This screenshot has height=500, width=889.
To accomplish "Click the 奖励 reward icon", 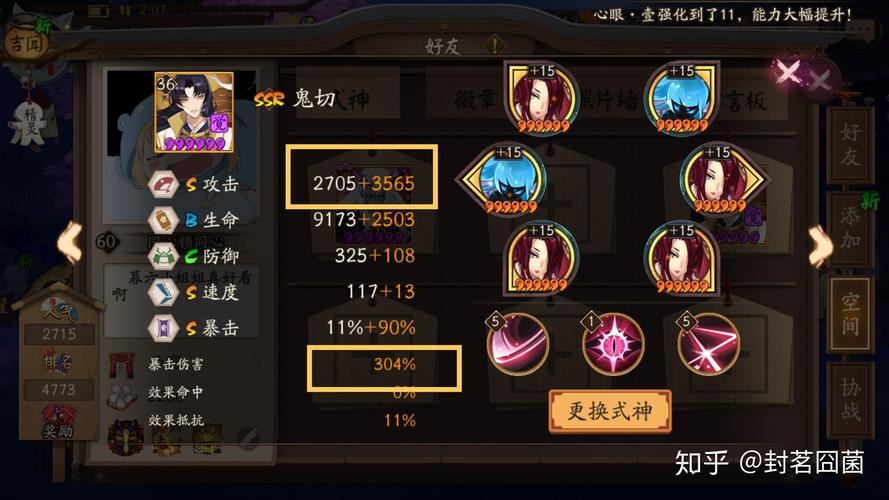I will pos(57,421).
